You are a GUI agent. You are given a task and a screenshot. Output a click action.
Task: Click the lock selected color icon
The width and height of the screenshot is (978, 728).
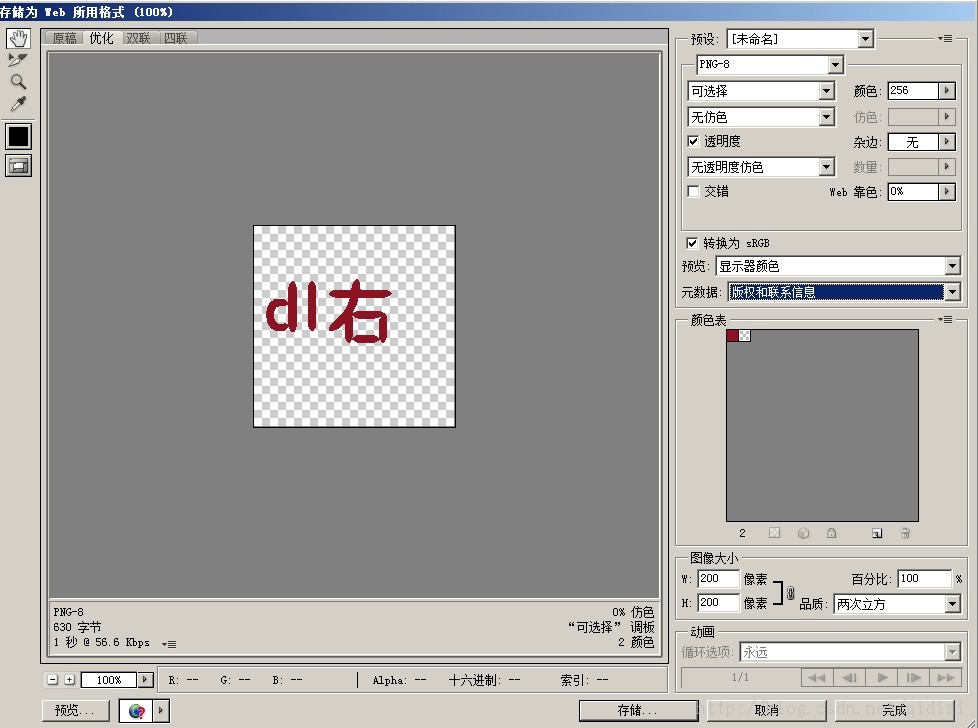click(831, 533)
